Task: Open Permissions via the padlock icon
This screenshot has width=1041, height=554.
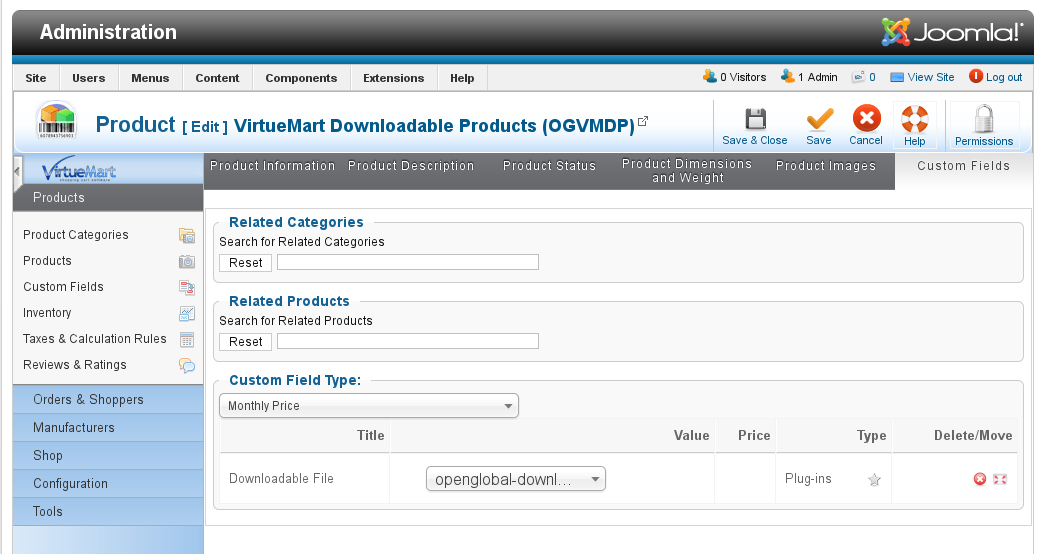Action: 984,120
